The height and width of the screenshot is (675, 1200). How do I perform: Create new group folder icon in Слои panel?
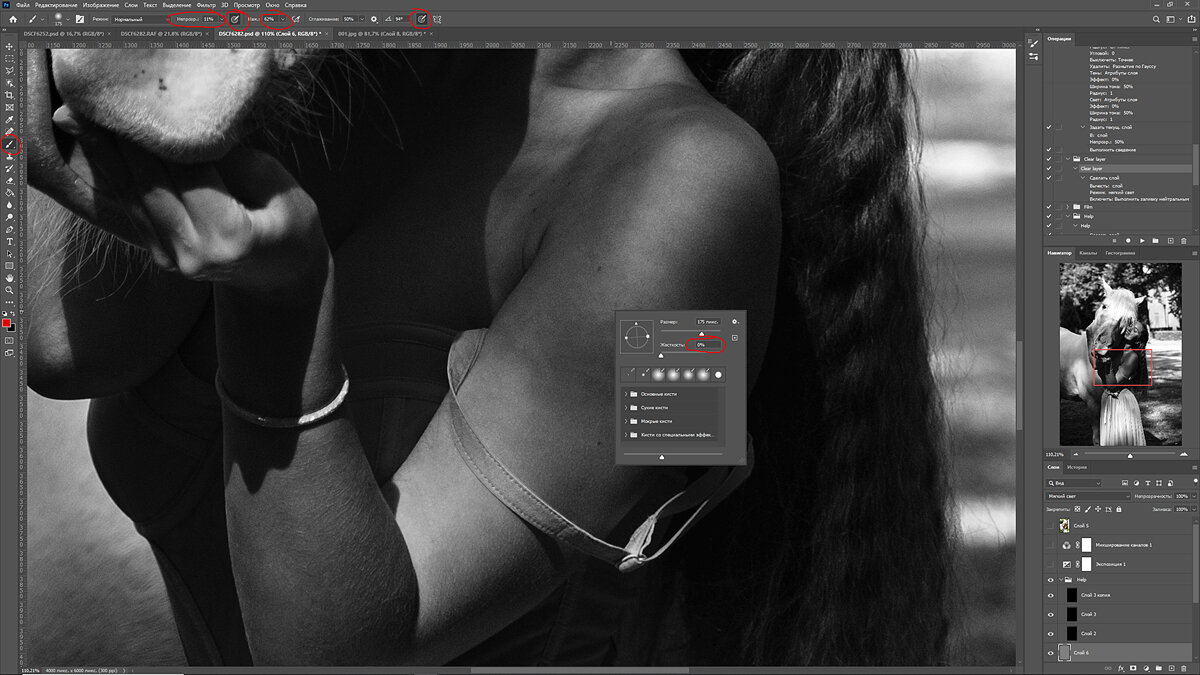click(1158, 668)
